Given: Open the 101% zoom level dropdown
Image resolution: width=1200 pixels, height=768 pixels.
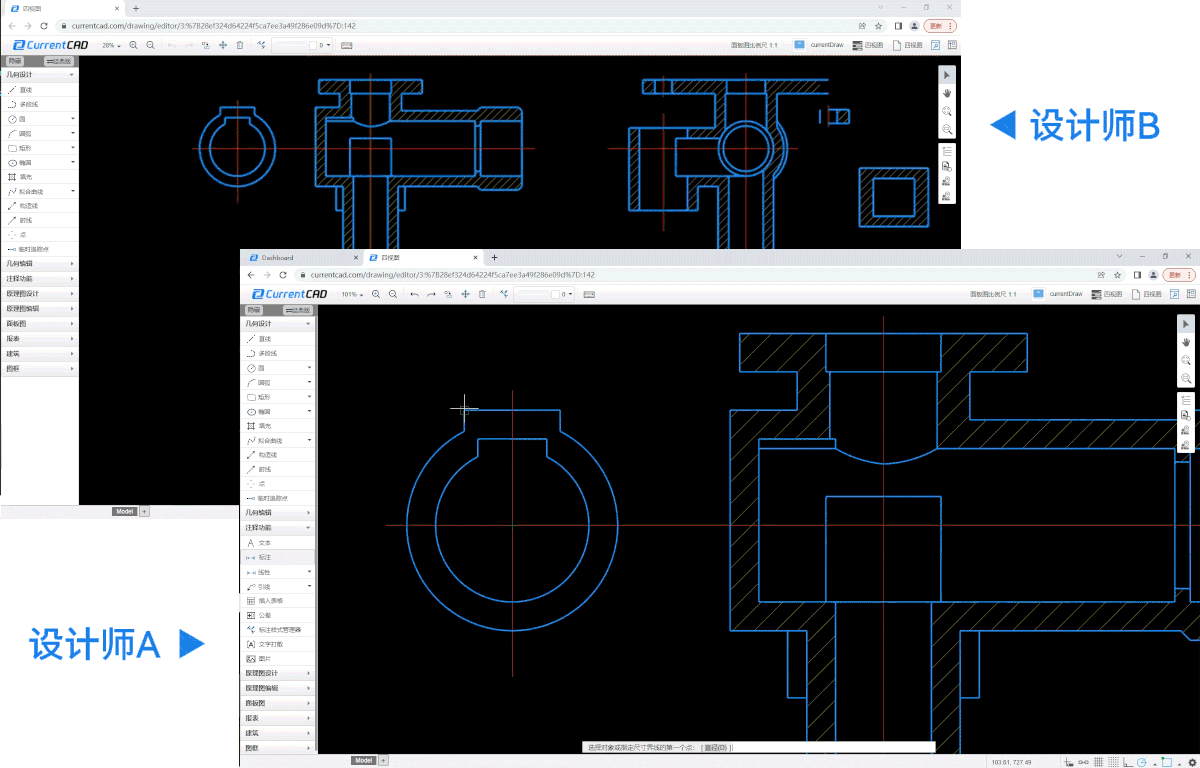Looking at the screenshot, I should click(352, 294).
